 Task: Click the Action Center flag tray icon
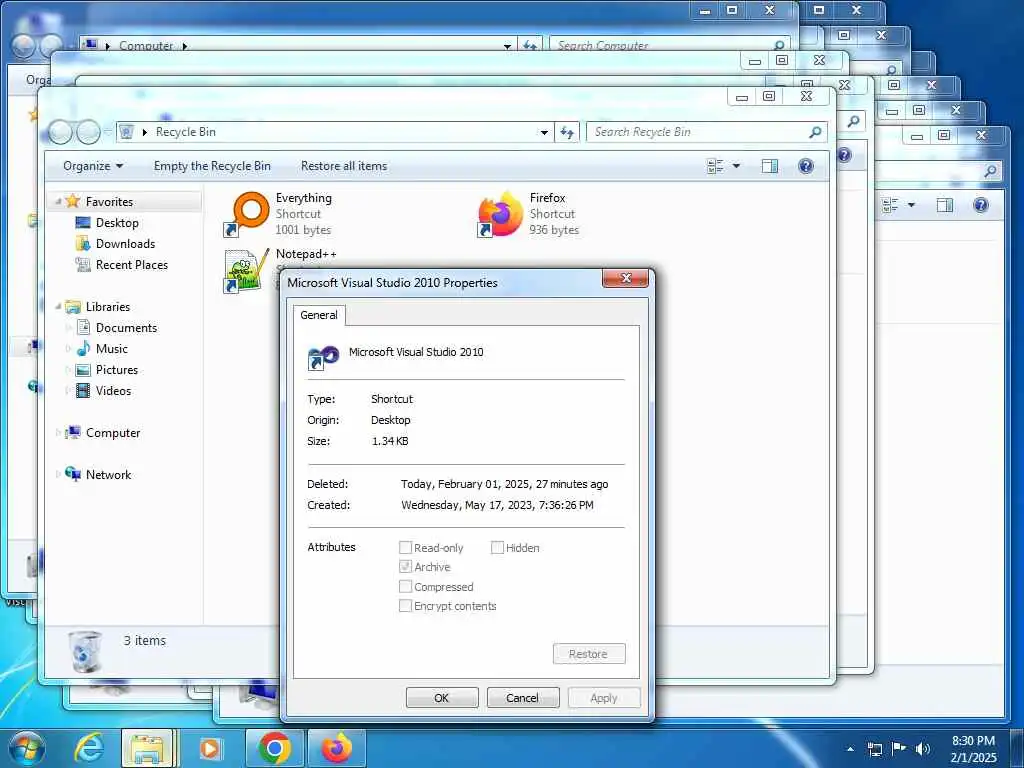click(899, 749)
